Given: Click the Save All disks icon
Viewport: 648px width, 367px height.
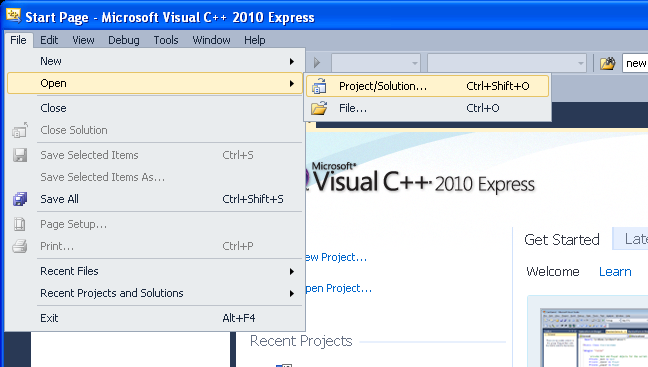Looking at the screenshot, I should click(x=20, y=199).
